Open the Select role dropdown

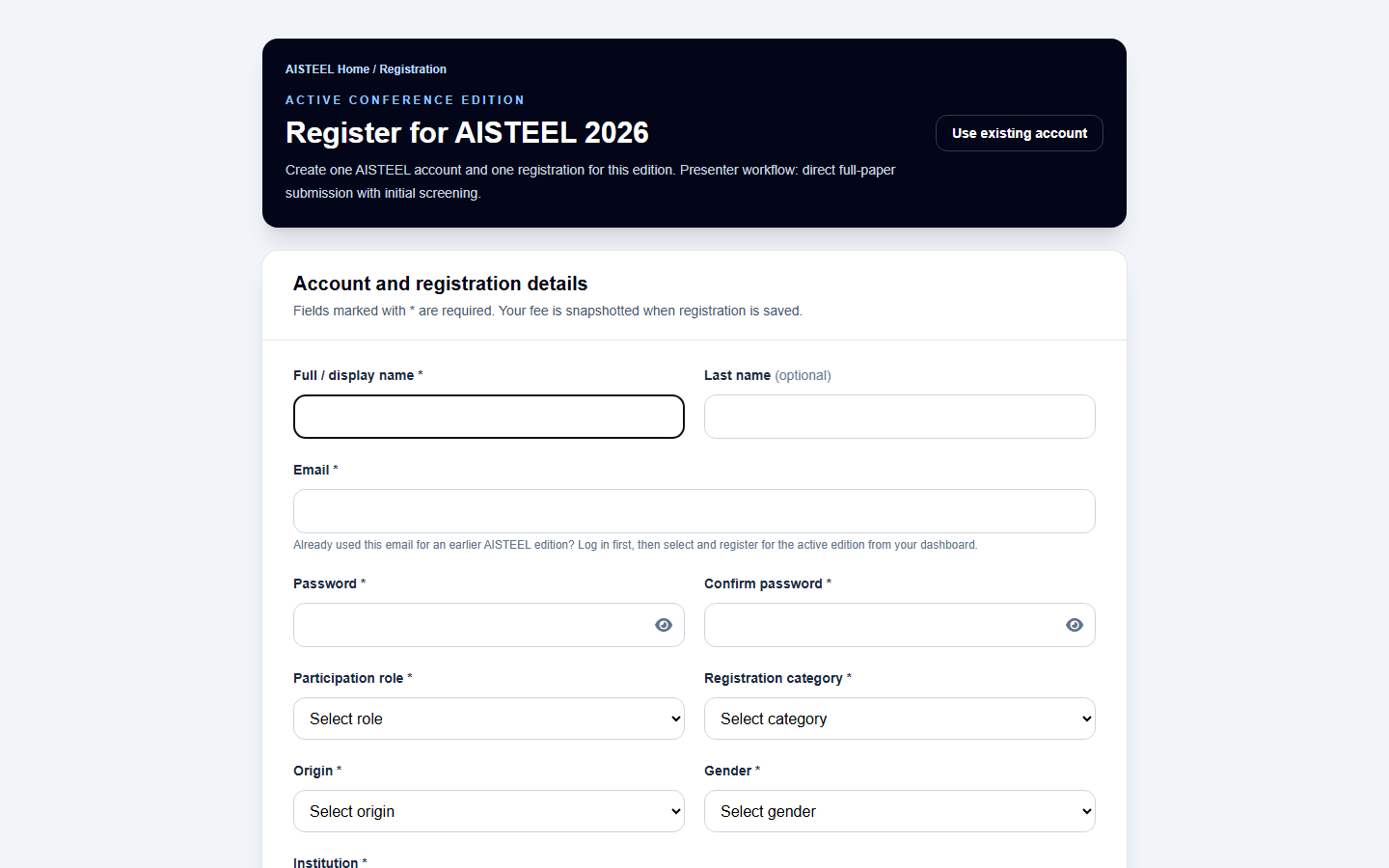[489, 719]
